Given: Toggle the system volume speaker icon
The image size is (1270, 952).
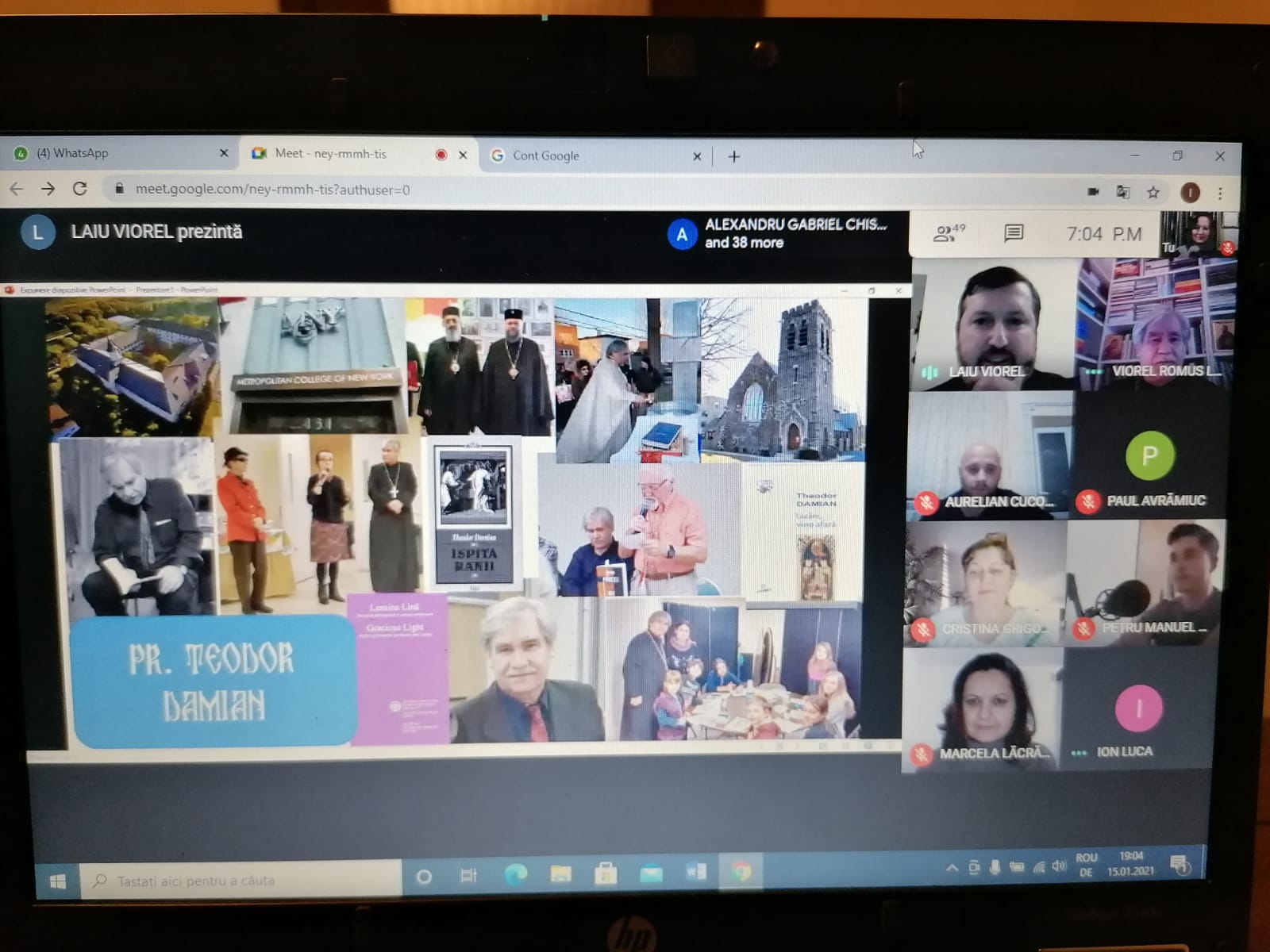Looking at the screenshot, I should pos(1058,866).
